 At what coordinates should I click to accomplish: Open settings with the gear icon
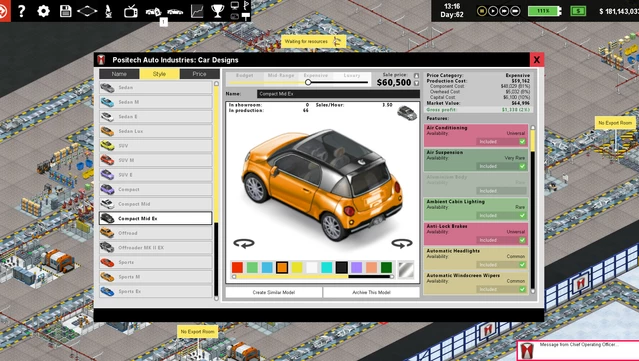(44, 11)
